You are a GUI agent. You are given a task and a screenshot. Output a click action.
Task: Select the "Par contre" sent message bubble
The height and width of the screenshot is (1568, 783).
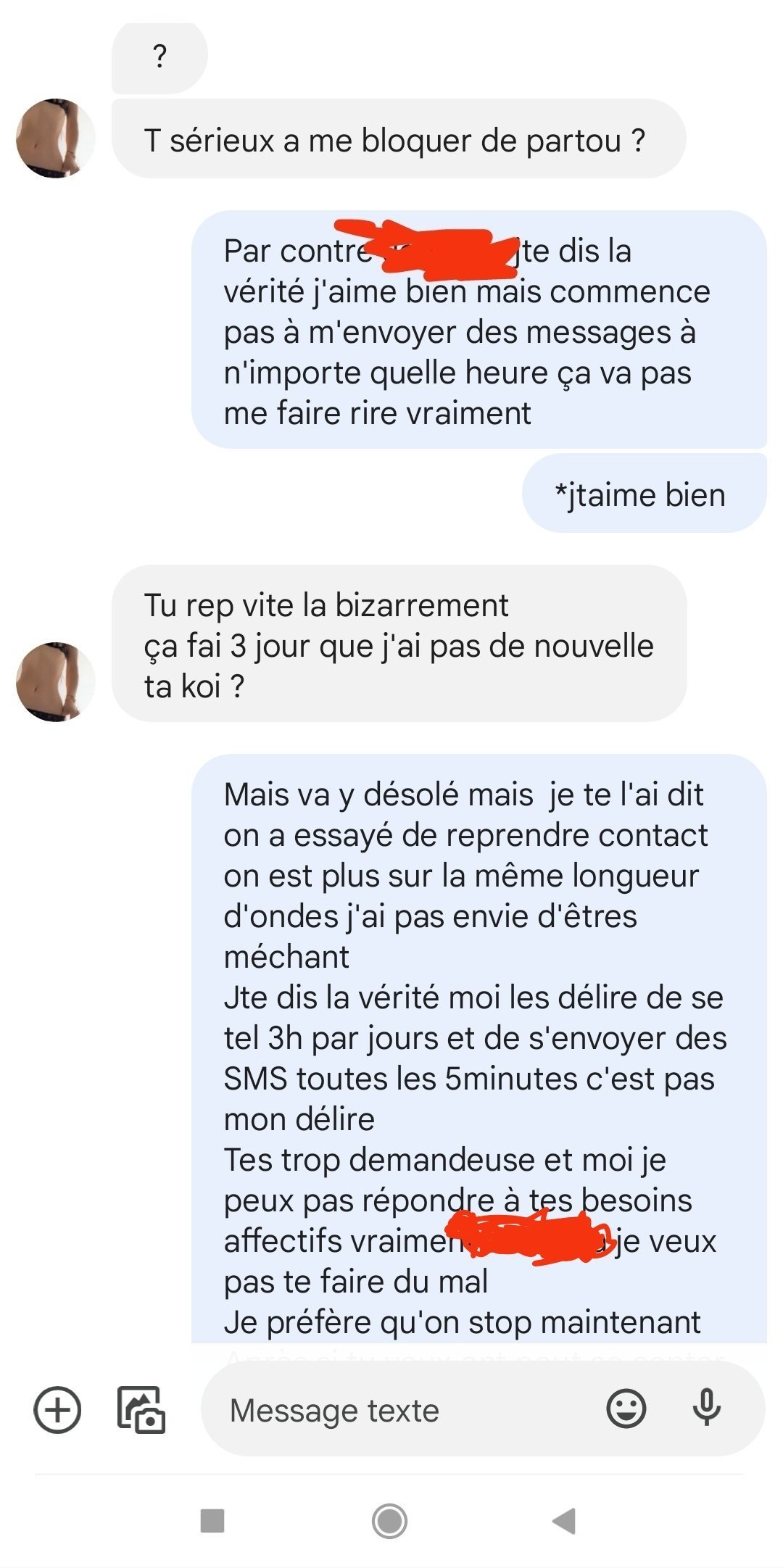[479, 330]
